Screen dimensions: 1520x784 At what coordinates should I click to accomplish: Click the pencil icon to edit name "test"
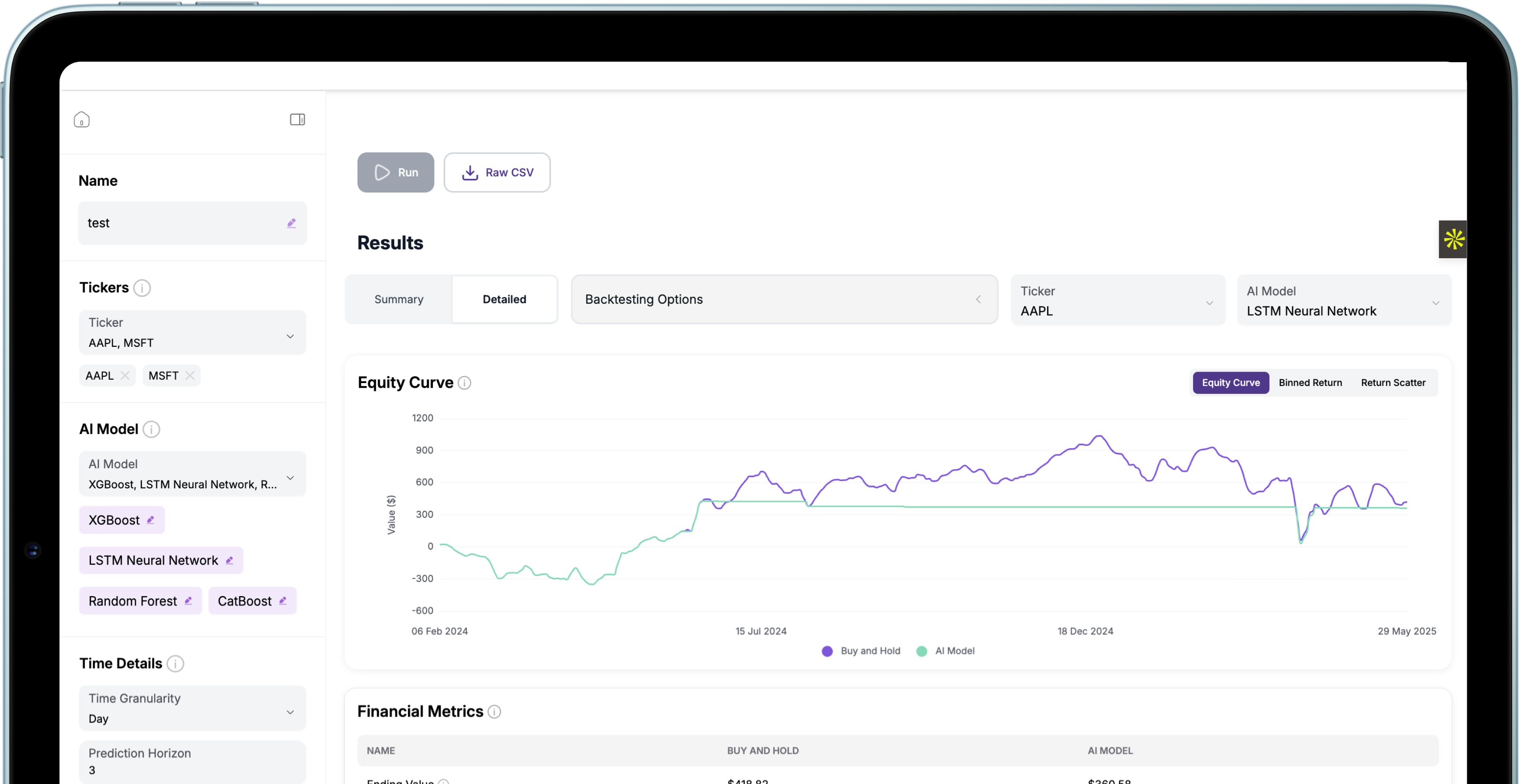pyautogui.click(x=291, y=223)
